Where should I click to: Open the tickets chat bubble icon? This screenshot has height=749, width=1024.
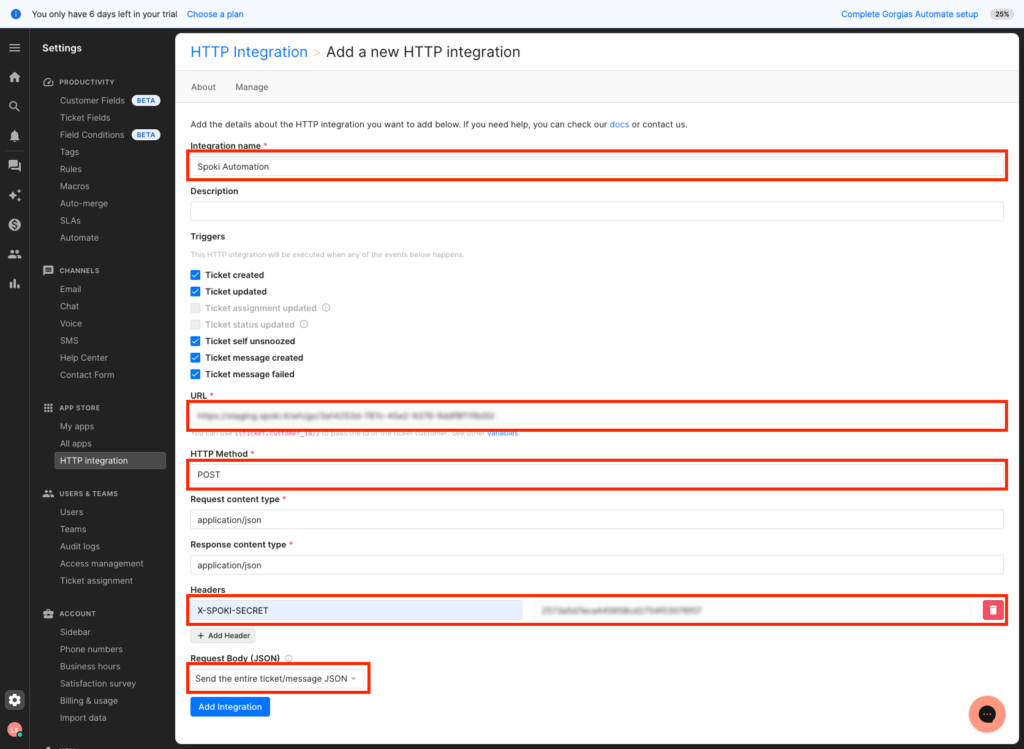tap(14, 166)
